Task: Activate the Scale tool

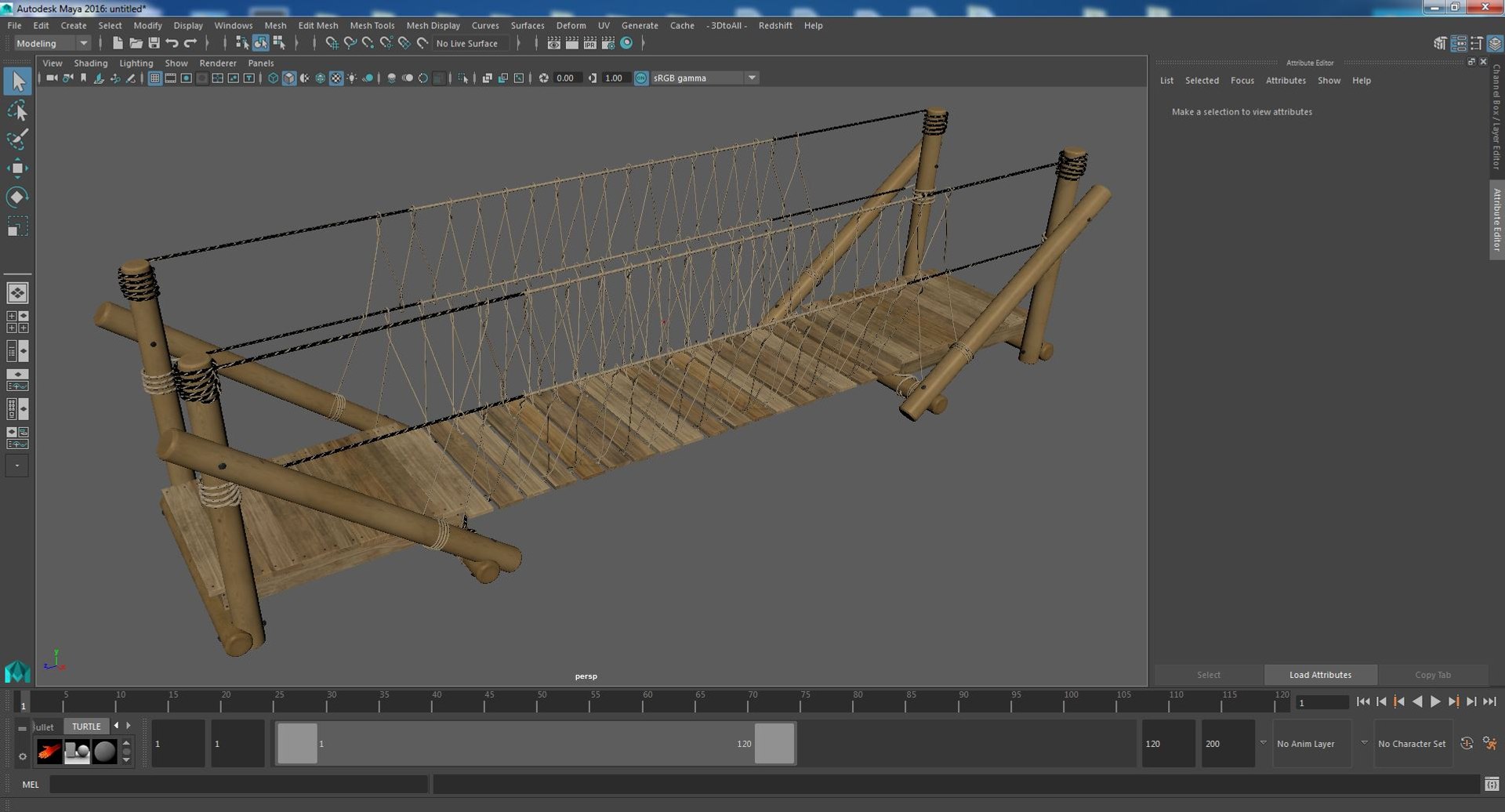Action: (x=17, y=227)
